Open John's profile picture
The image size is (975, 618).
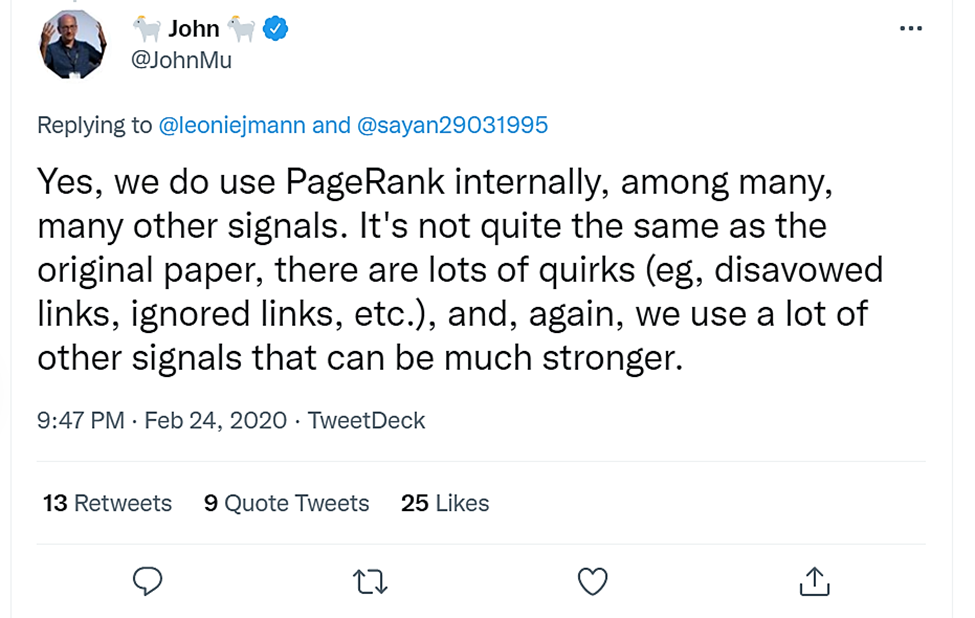tap(72, 46)
